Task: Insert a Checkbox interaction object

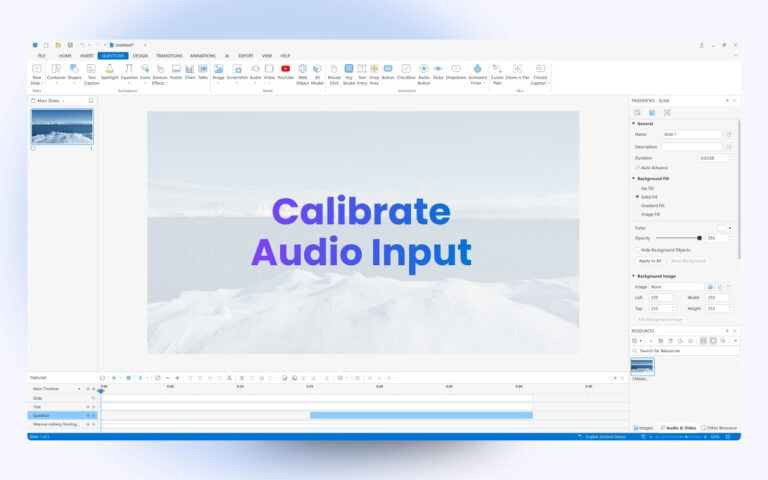Action: [x=406, y=72]
